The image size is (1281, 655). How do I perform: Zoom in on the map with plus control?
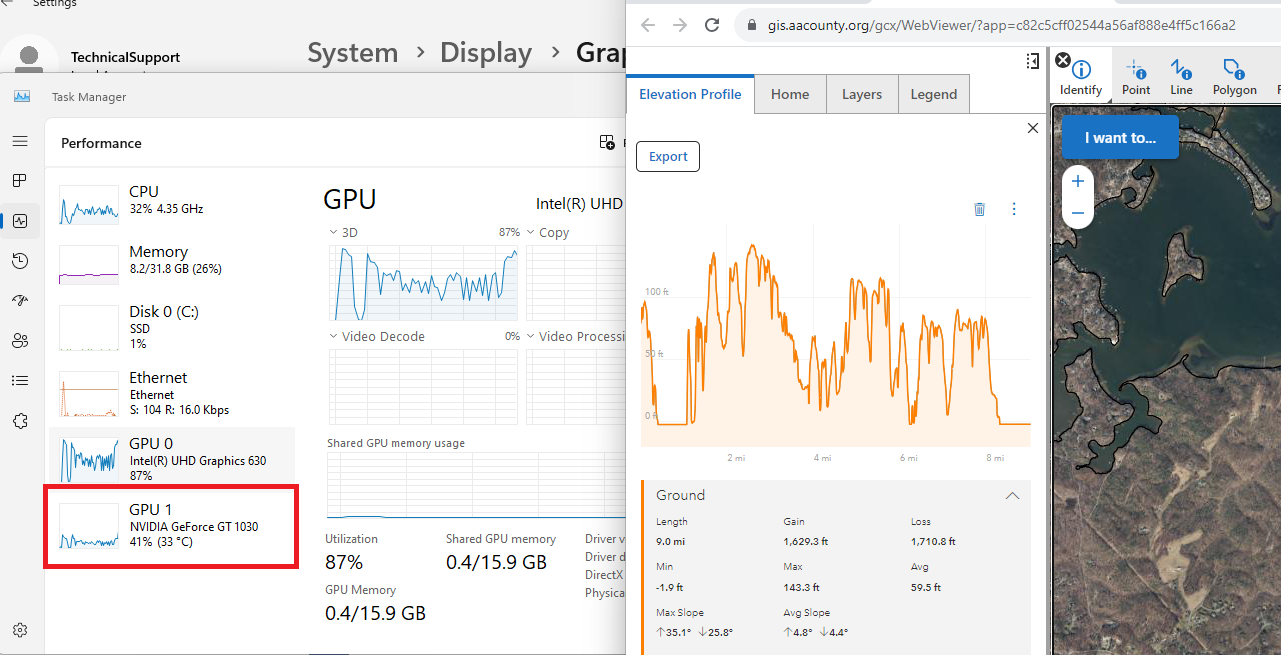point(1077,181)
